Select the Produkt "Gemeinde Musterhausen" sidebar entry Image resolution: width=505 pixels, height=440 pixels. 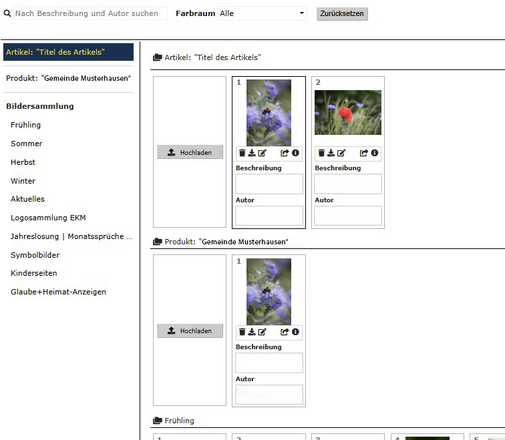[68, 78]
